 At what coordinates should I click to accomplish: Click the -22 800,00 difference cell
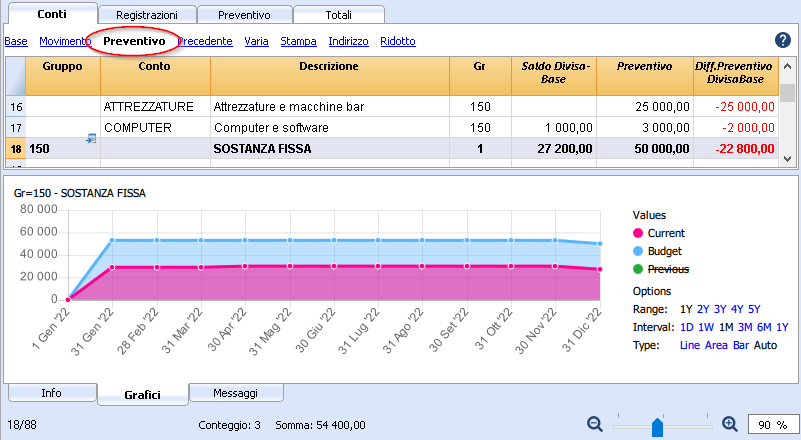click(736, 149)
